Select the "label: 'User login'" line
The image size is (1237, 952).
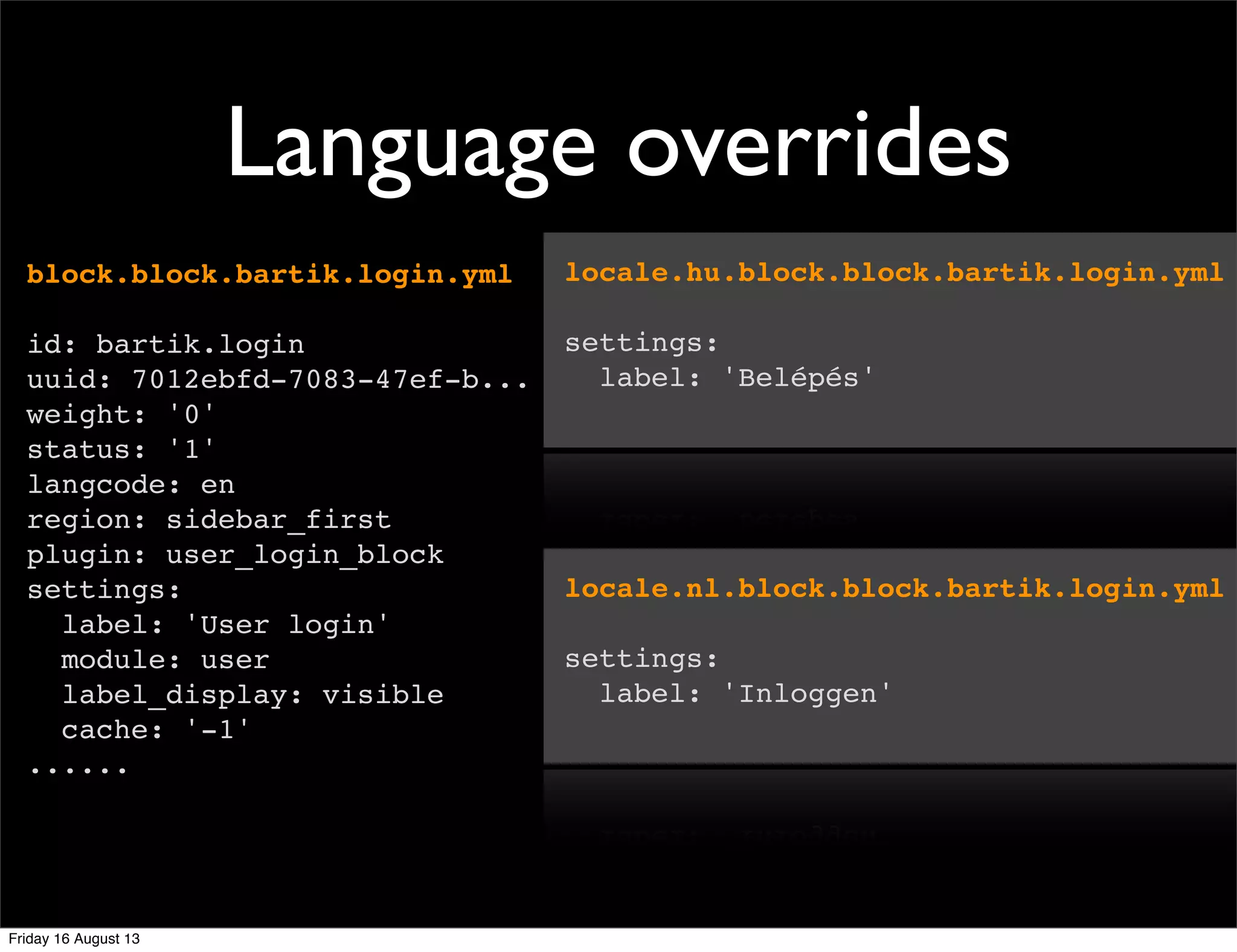(x=226, y=625)
